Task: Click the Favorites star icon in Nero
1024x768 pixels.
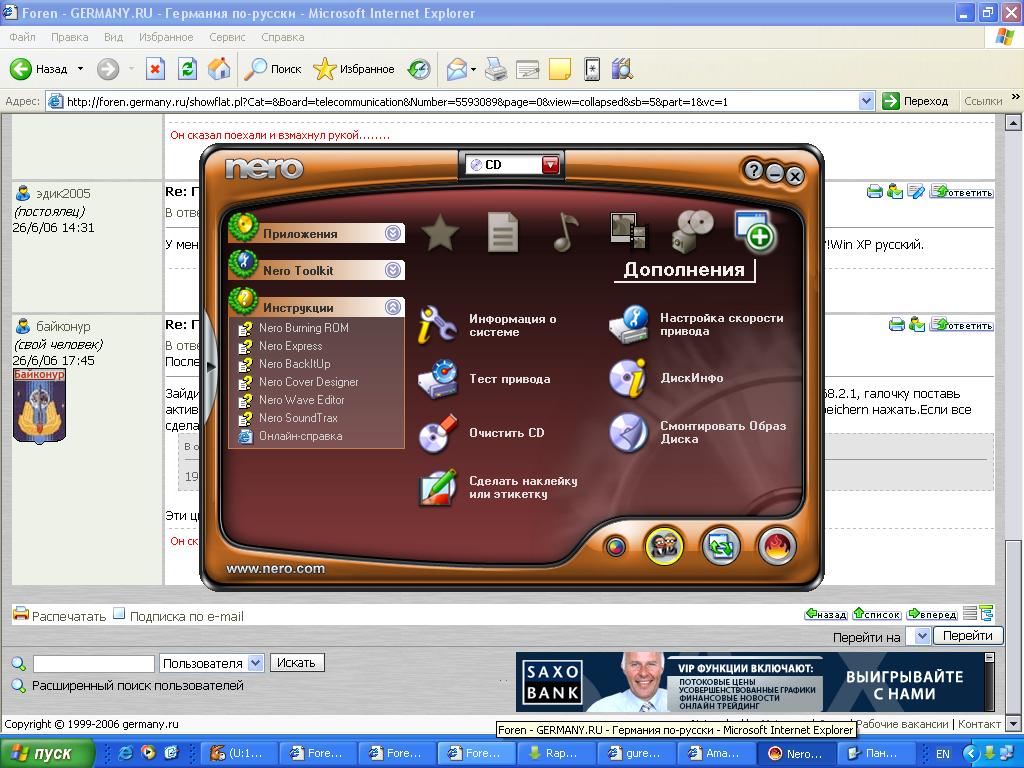Action: pos(440,233)
